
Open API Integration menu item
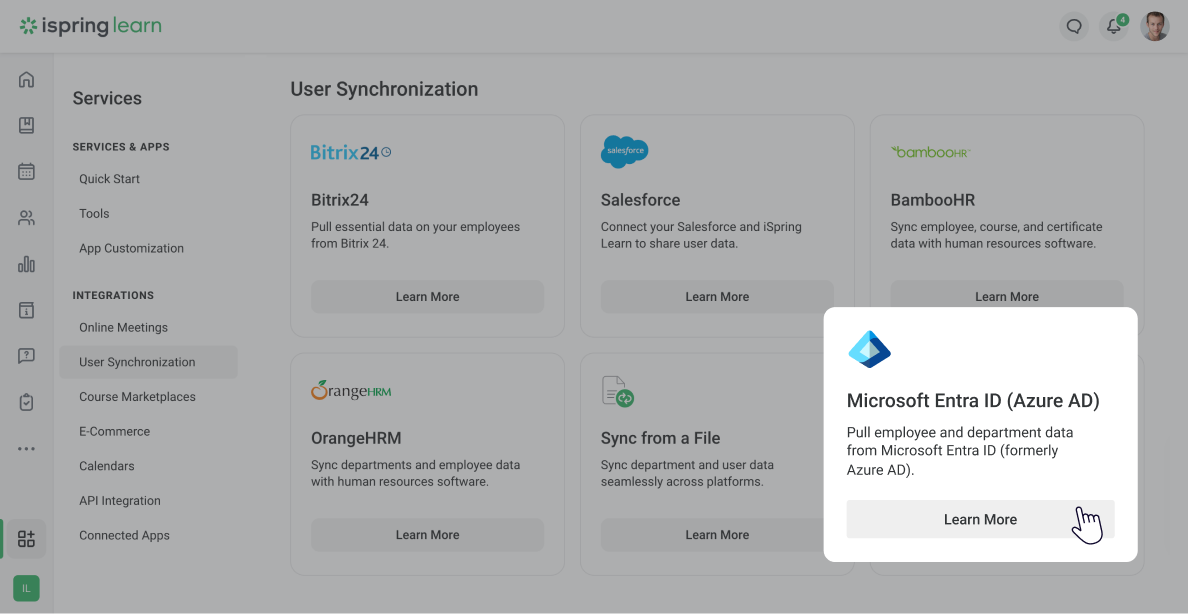point(120,501)
